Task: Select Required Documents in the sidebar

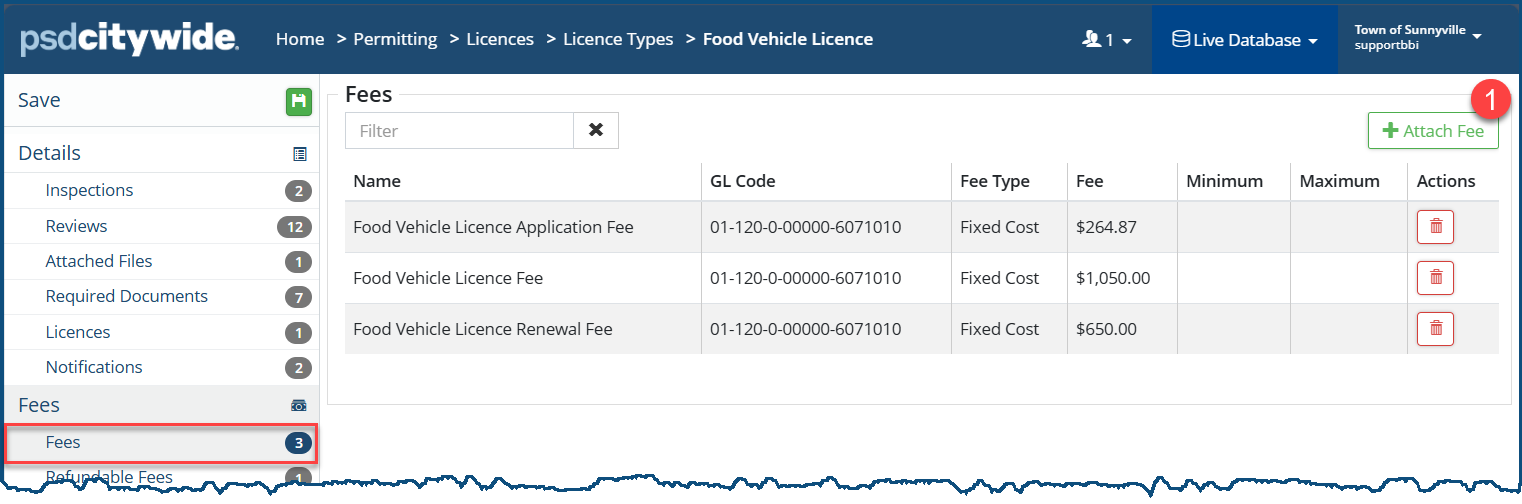Action: point(126,296)
